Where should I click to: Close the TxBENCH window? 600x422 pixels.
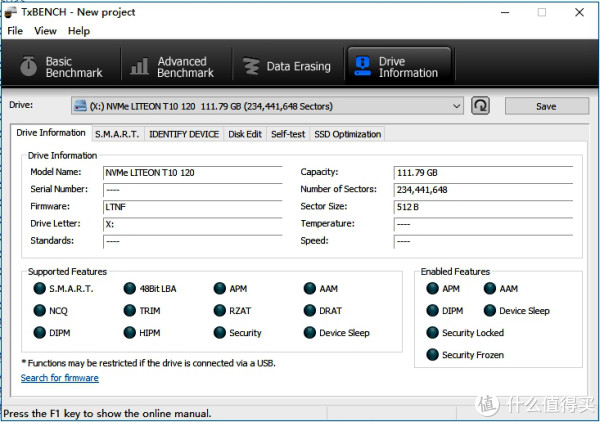pyautogui.click(x=579, y=12)
